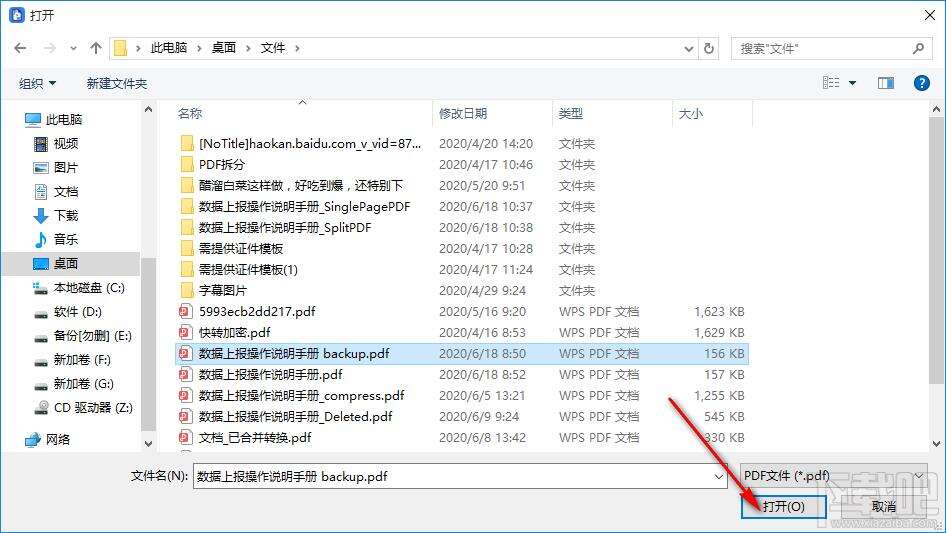Open the PDF文件 (*.pdf) filter dropdown

833,476
